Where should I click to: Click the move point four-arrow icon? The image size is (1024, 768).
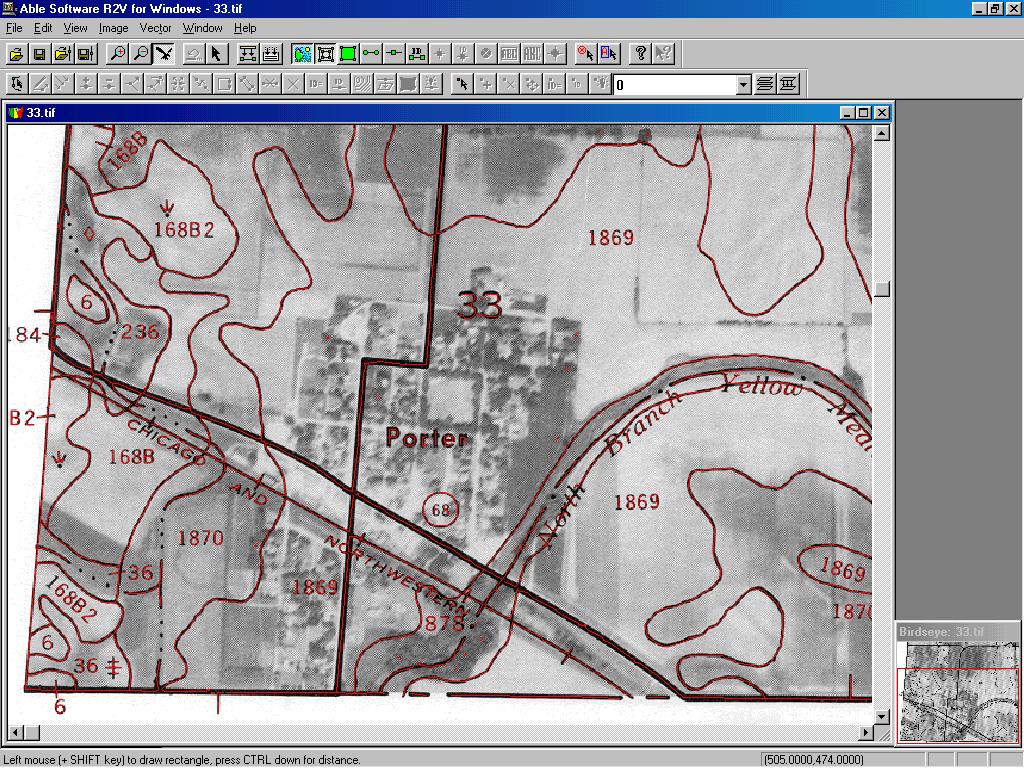click(532, 84)
